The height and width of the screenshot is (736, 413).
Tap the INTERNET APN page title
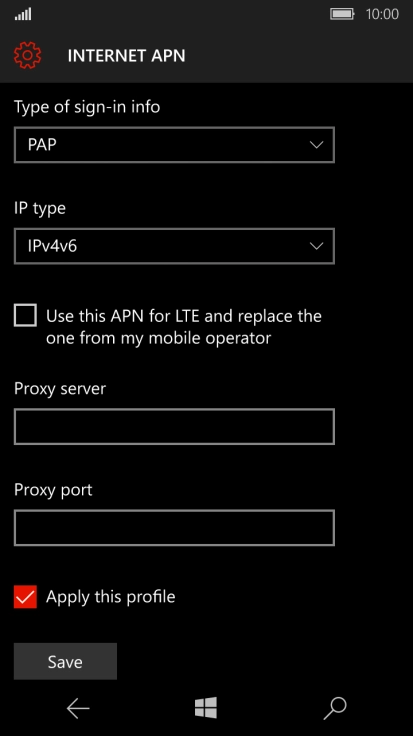(126, 56)
